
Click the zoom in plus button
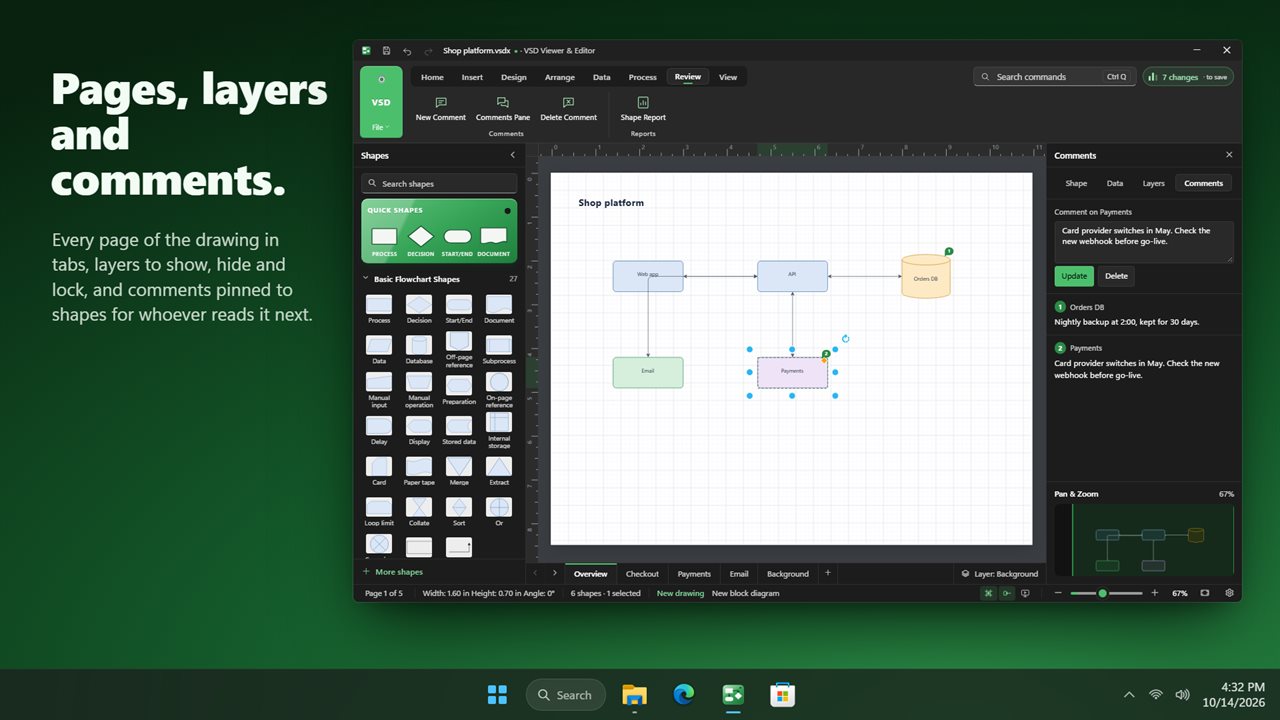point(1155,593)
